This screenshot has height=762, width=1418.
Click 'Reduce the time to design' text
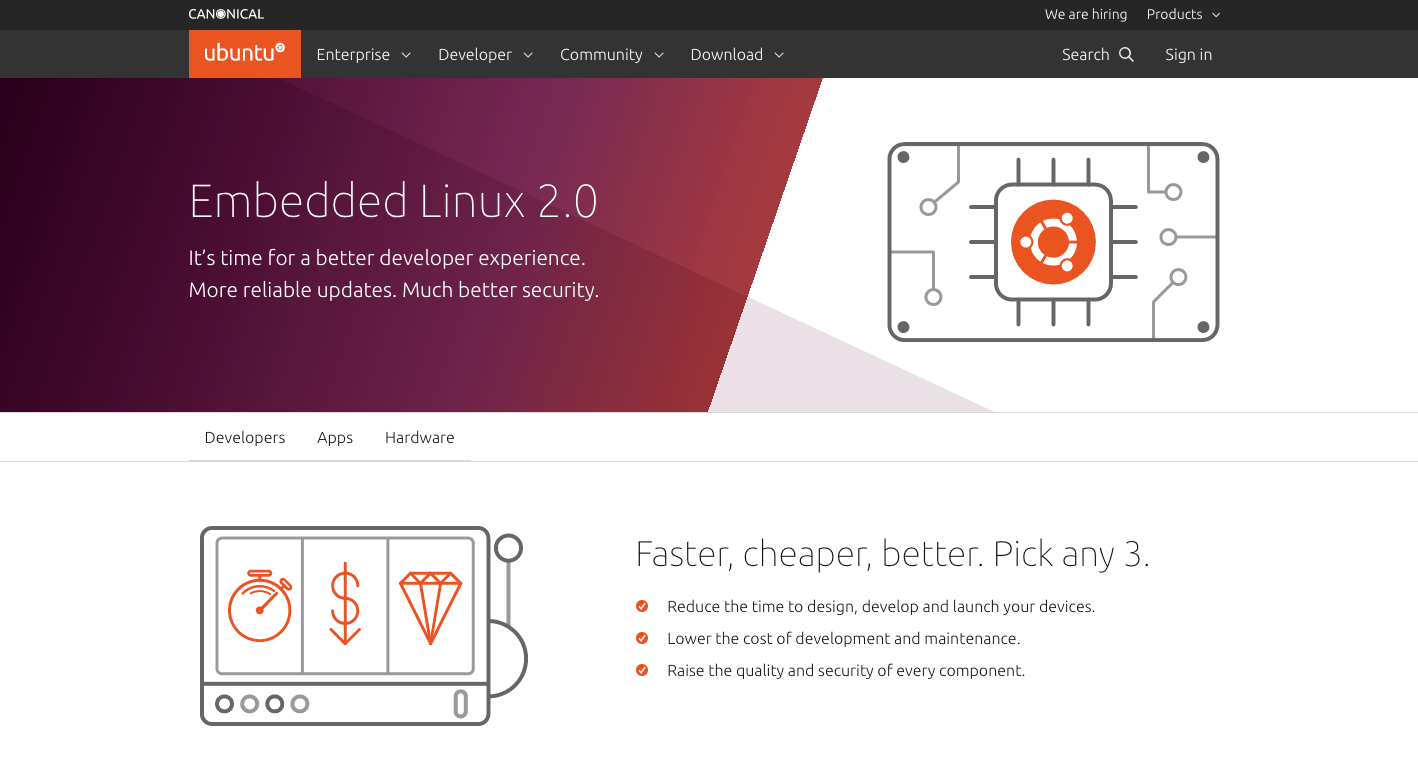[x=881, y=606]
